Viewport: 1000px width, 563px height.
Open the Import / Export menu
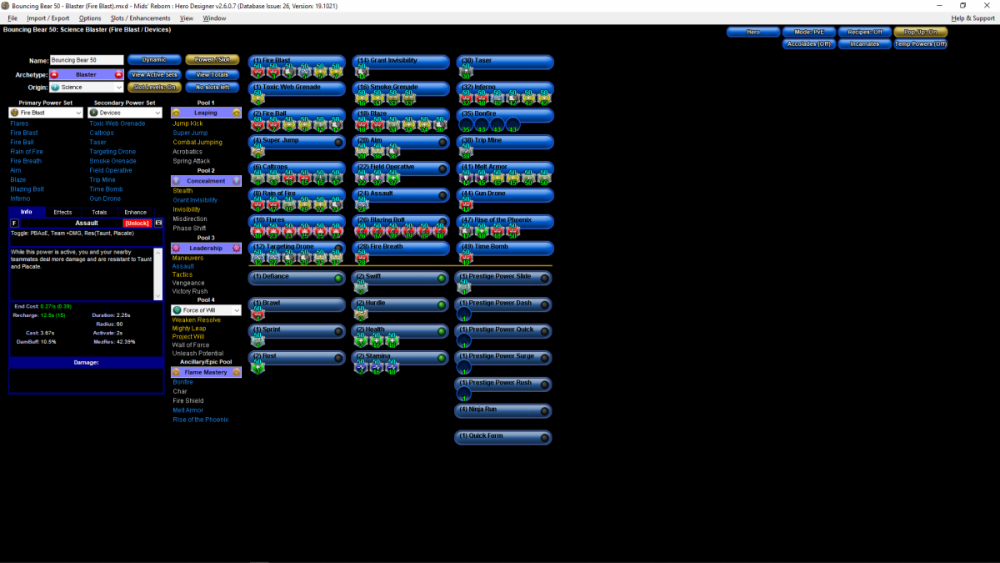coord(48,18)
